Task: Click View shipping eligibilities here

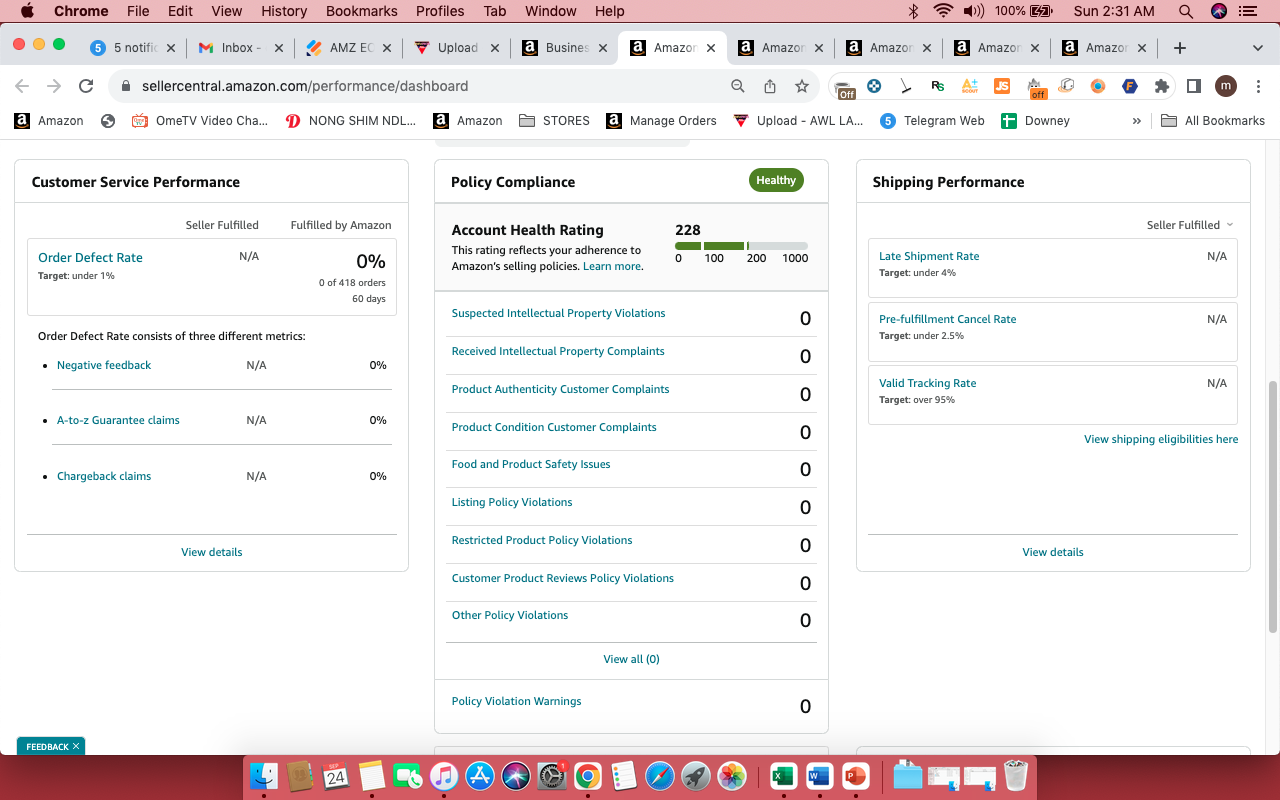Action: [x=1161, y=439]
